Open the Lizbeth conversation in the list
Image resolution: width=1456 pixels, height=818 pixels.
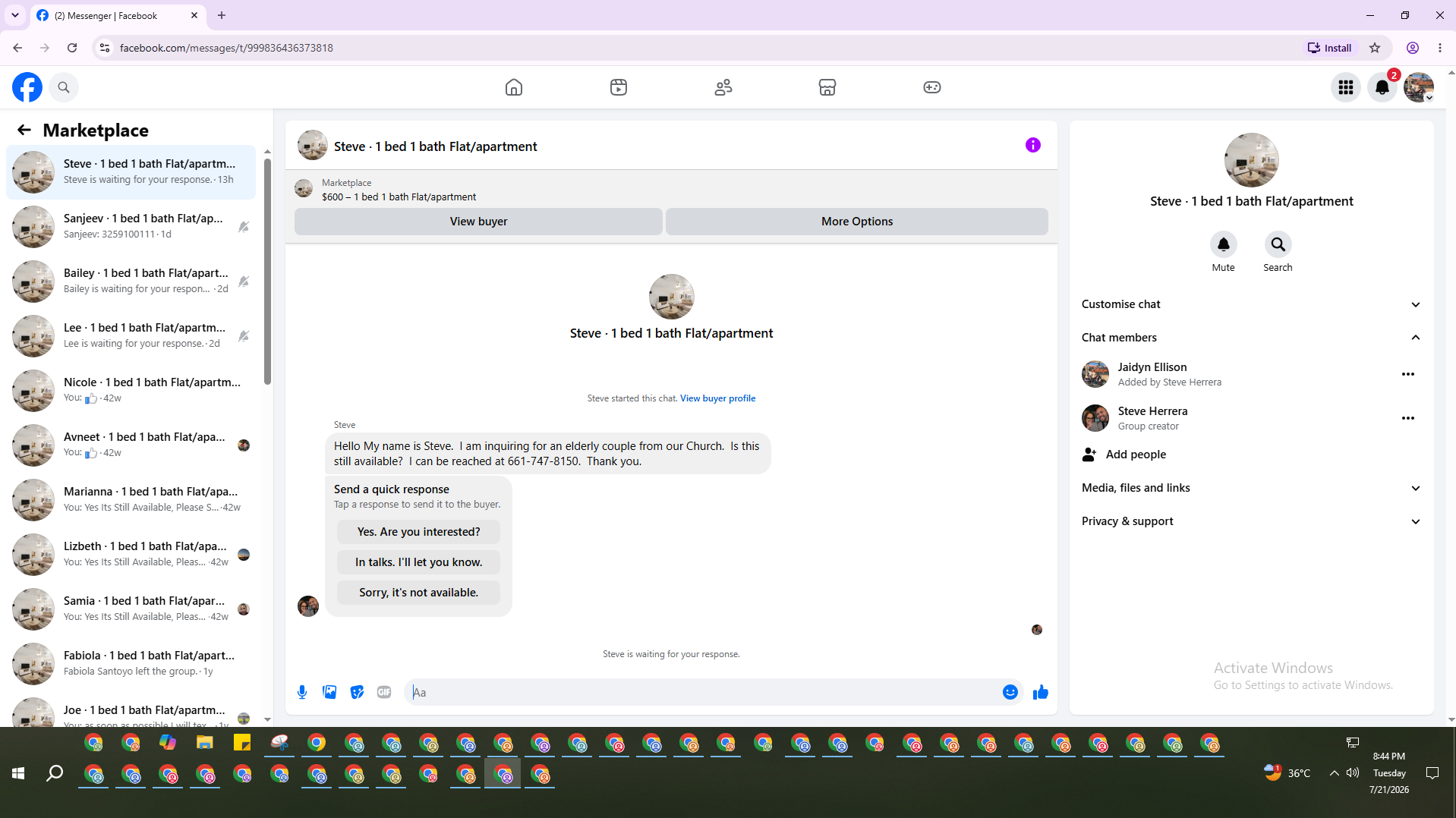[131, 555]
